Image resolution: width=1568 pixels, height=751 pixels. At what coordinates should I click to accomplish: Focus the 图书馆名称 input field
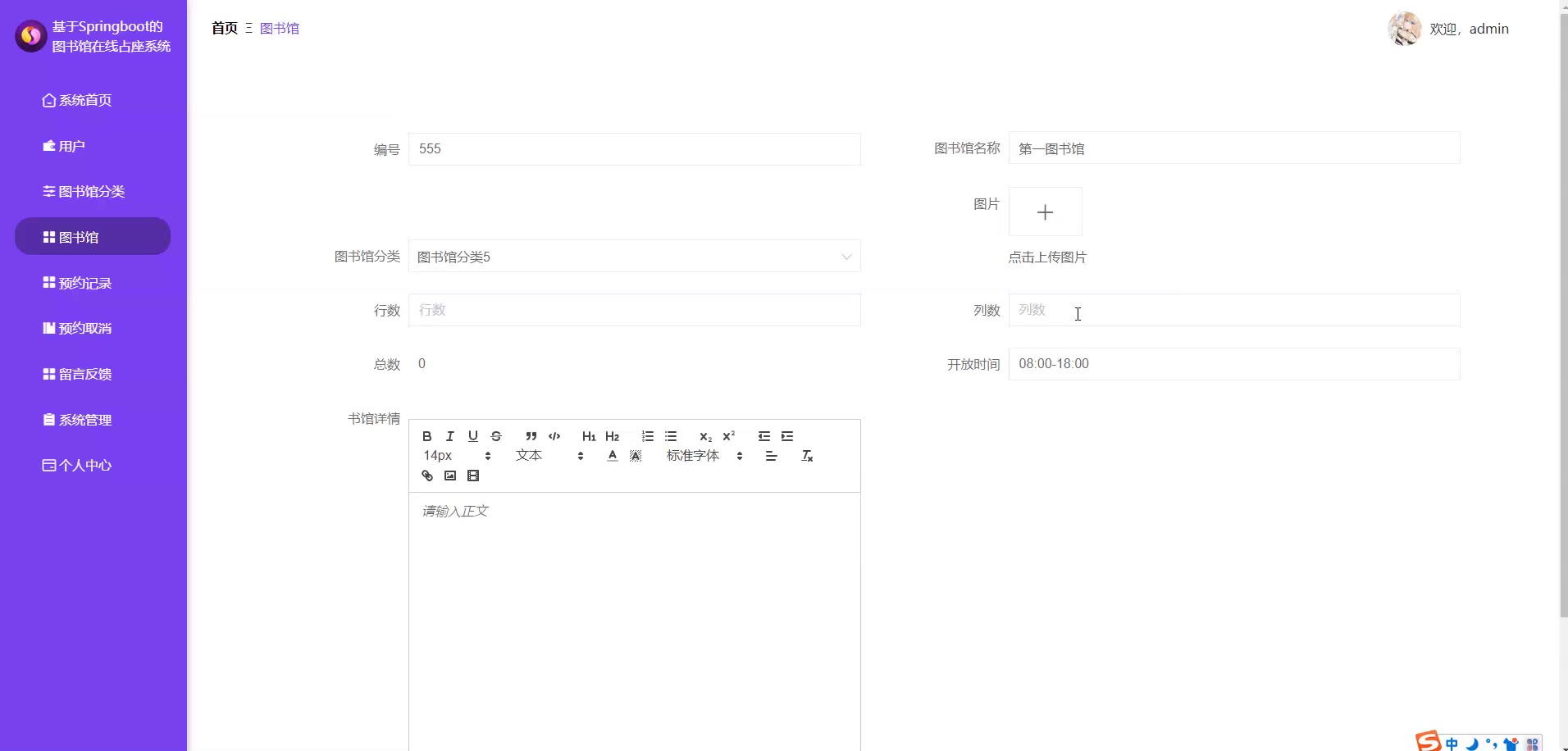pyautogui.click(x=1234, y=148)
